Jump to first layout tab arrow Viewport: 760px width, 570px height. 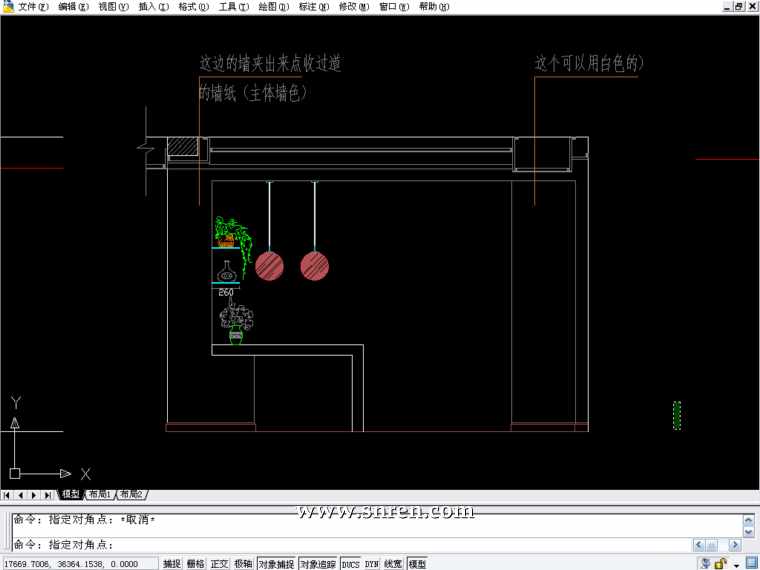[x=7, y=495]
